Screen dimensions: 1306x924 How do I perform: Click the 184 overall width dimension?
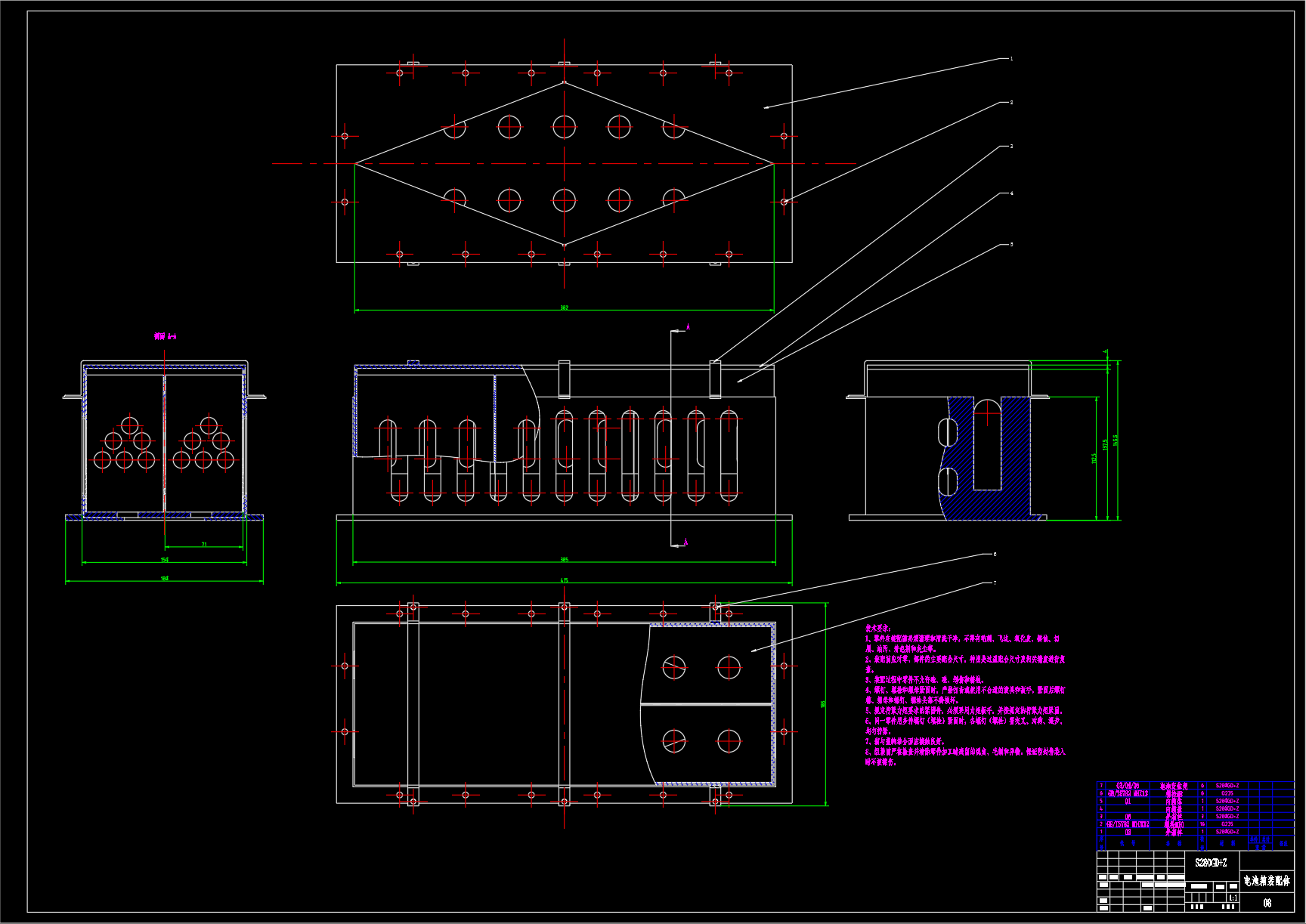click(x=165, y=579)
